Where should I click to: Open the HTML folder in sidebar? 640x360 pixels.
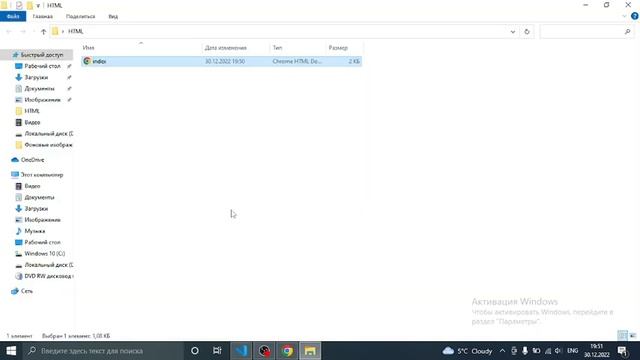(31, 111)
